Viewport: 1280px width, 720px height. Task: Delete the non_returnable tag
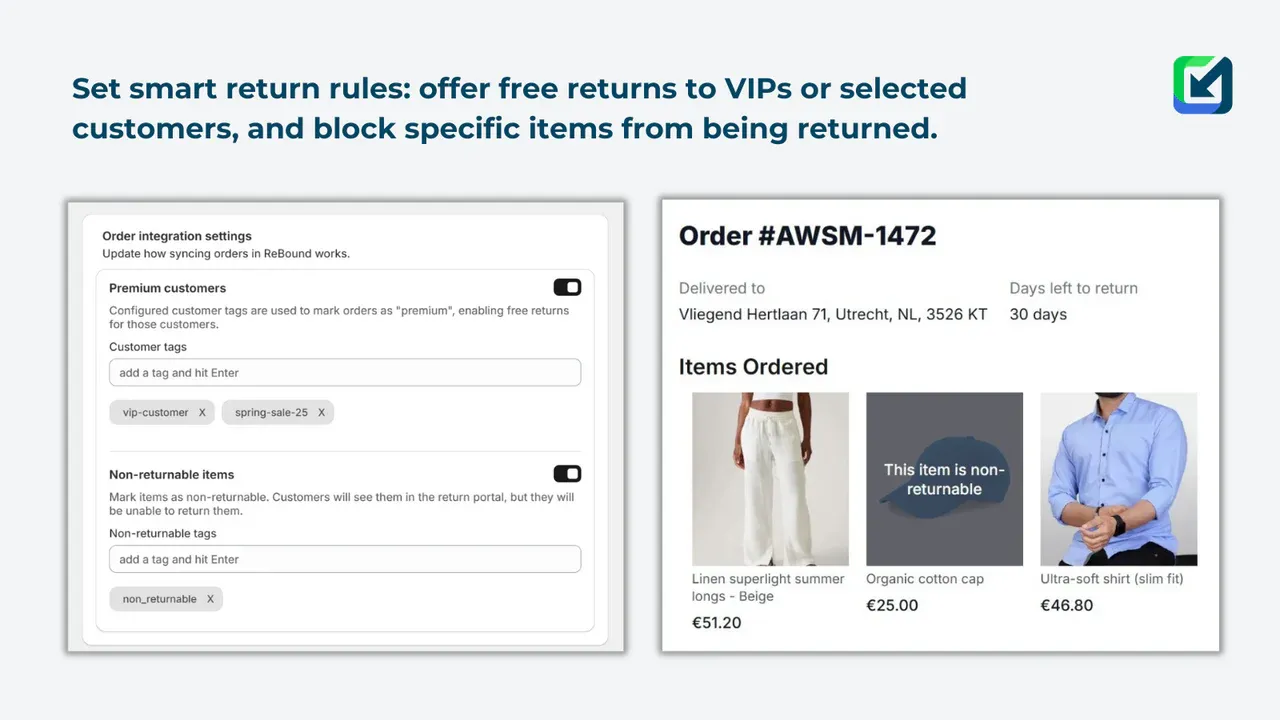(x=210, y=599)
